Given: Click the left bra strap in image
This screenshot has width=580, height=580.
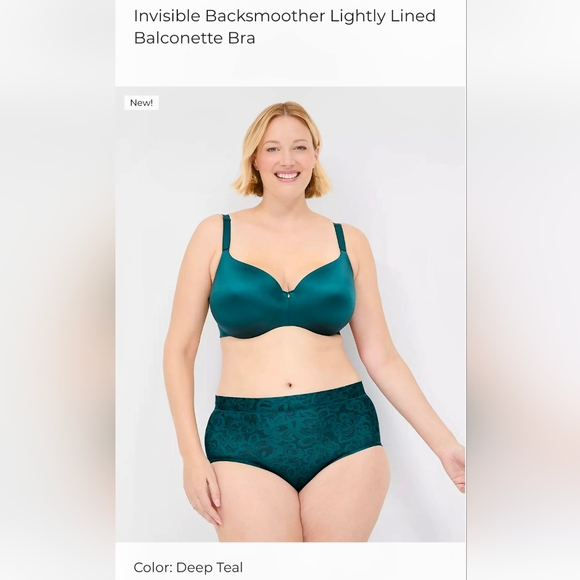Looking at the screenshot, I should pyautogui.click(x=227, y=233).
